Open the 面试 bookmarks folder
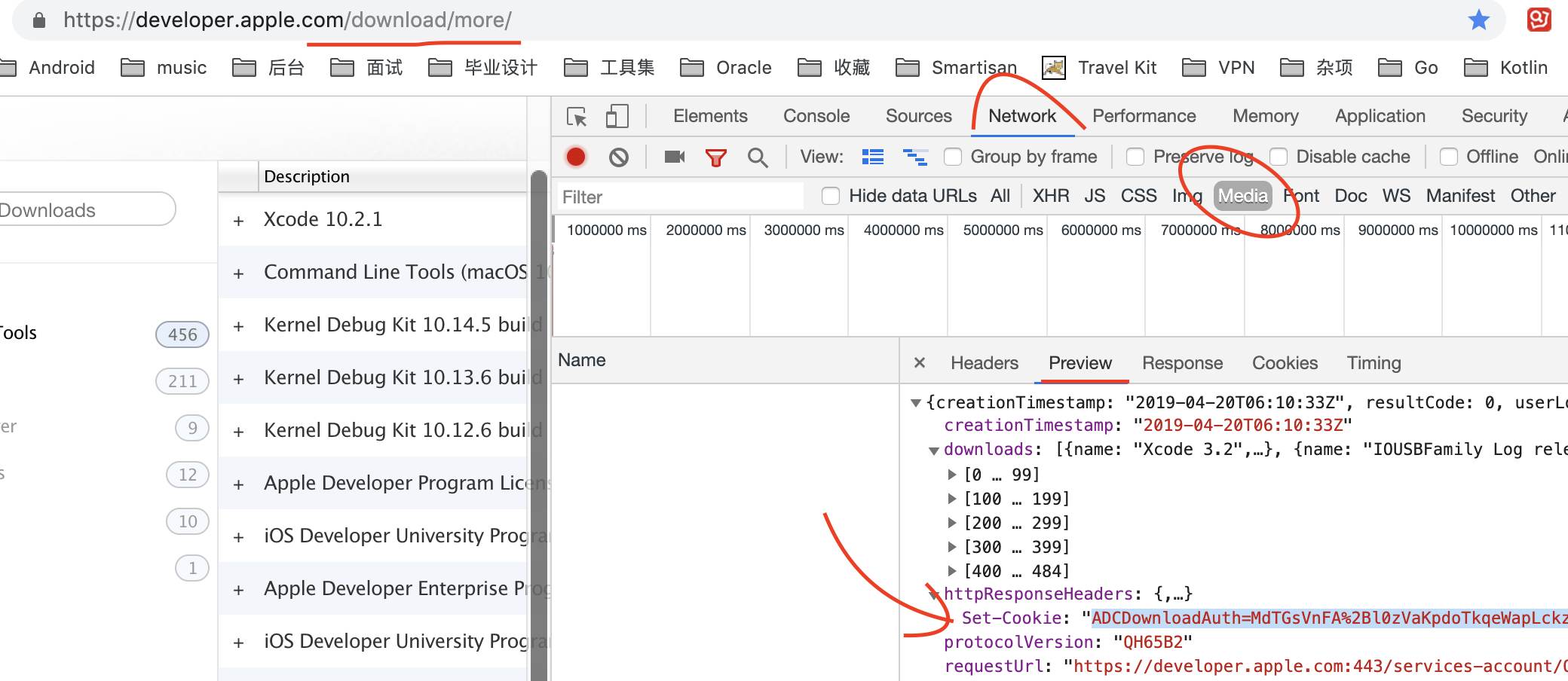 366,68
